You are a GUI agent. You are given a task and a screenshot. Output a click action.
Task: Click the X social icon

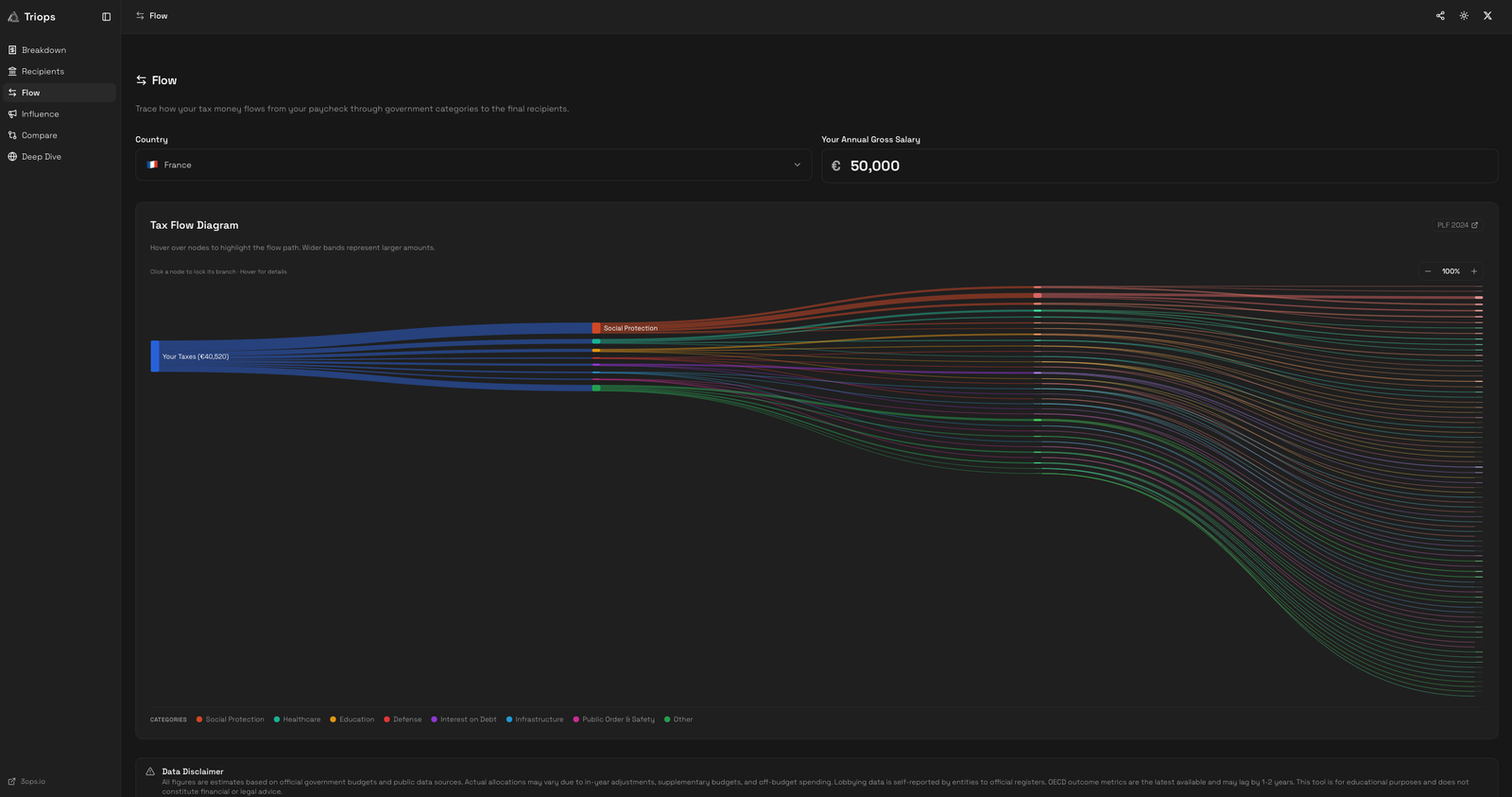coord(1487,16)
